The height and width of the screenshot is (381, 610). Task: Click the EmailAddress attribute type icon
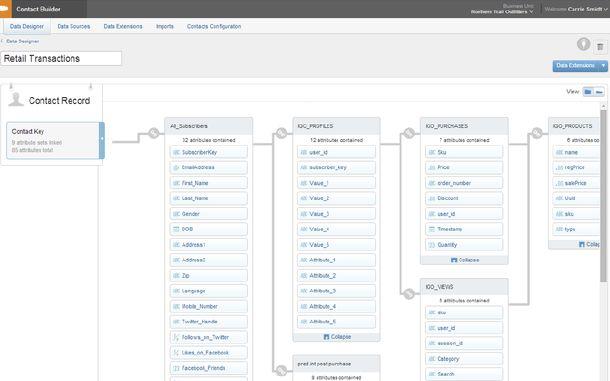176,168
